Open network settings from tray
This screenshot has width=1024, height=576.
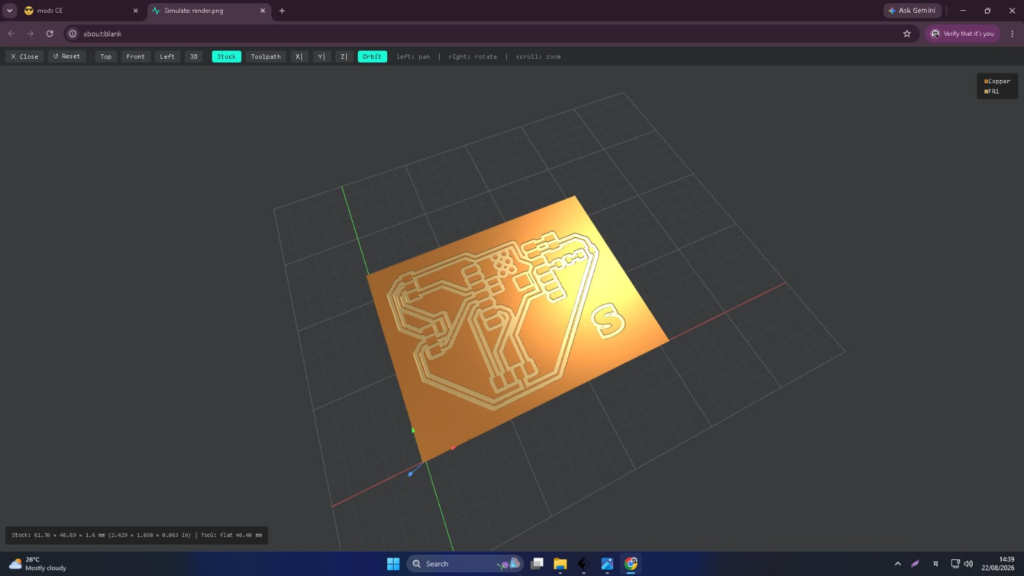pos(955,564)
